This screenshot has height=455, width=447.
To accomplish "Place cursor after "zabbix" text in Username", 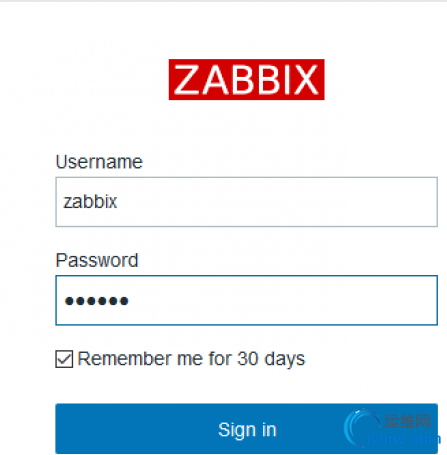I will (118, 202).
